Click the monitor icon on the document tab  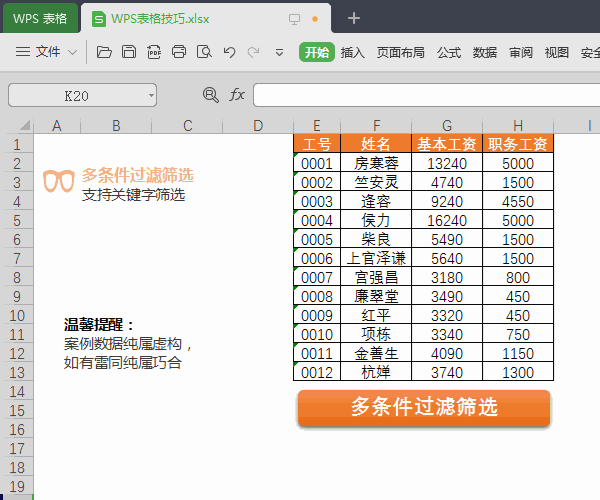[294, 19]
